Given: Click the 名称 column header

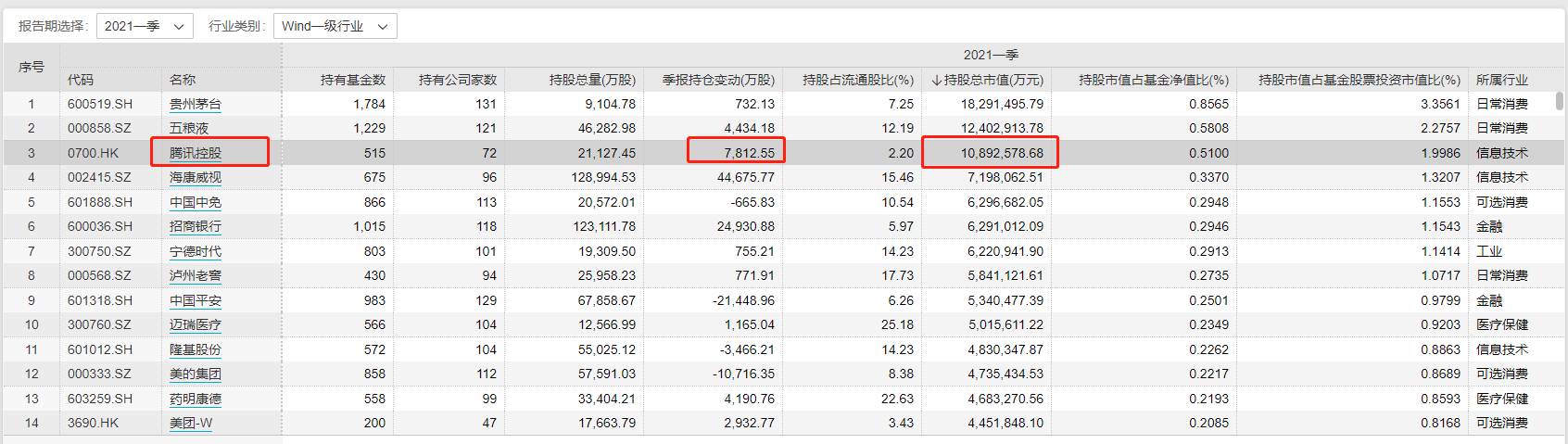Looking at the screenshot, I should pos(183,80).
